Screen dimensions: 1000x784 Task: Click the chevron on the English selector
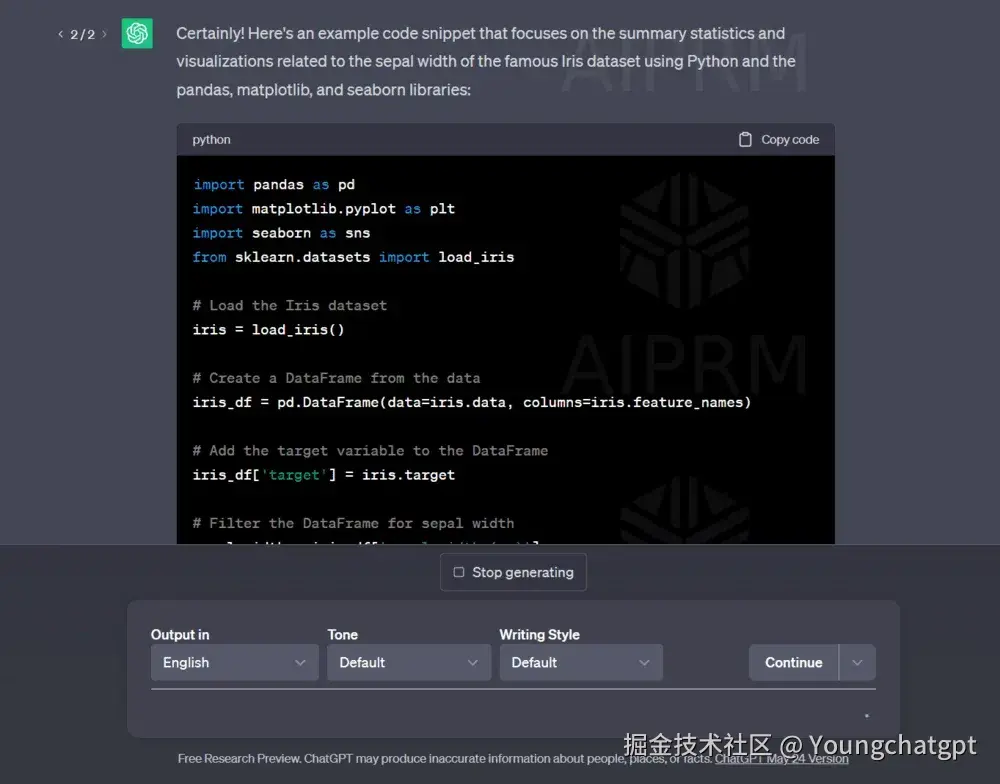tap(301, 662)
